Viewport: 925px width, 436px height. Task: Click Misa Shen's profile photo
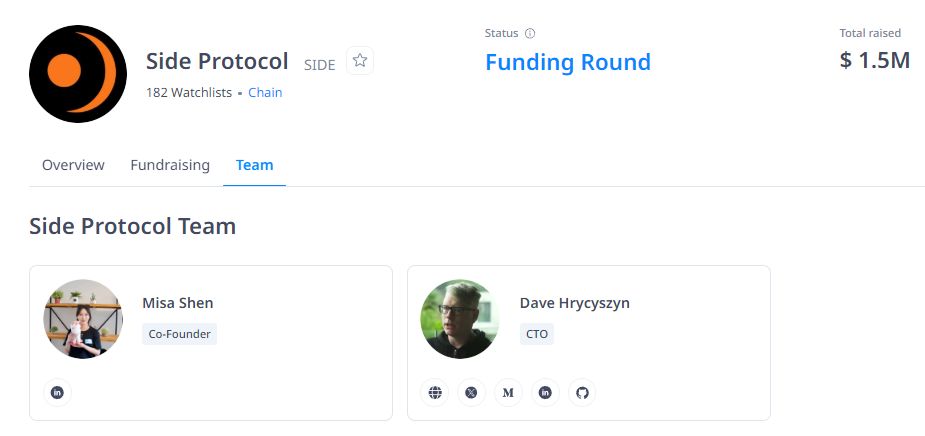(83, 319)
